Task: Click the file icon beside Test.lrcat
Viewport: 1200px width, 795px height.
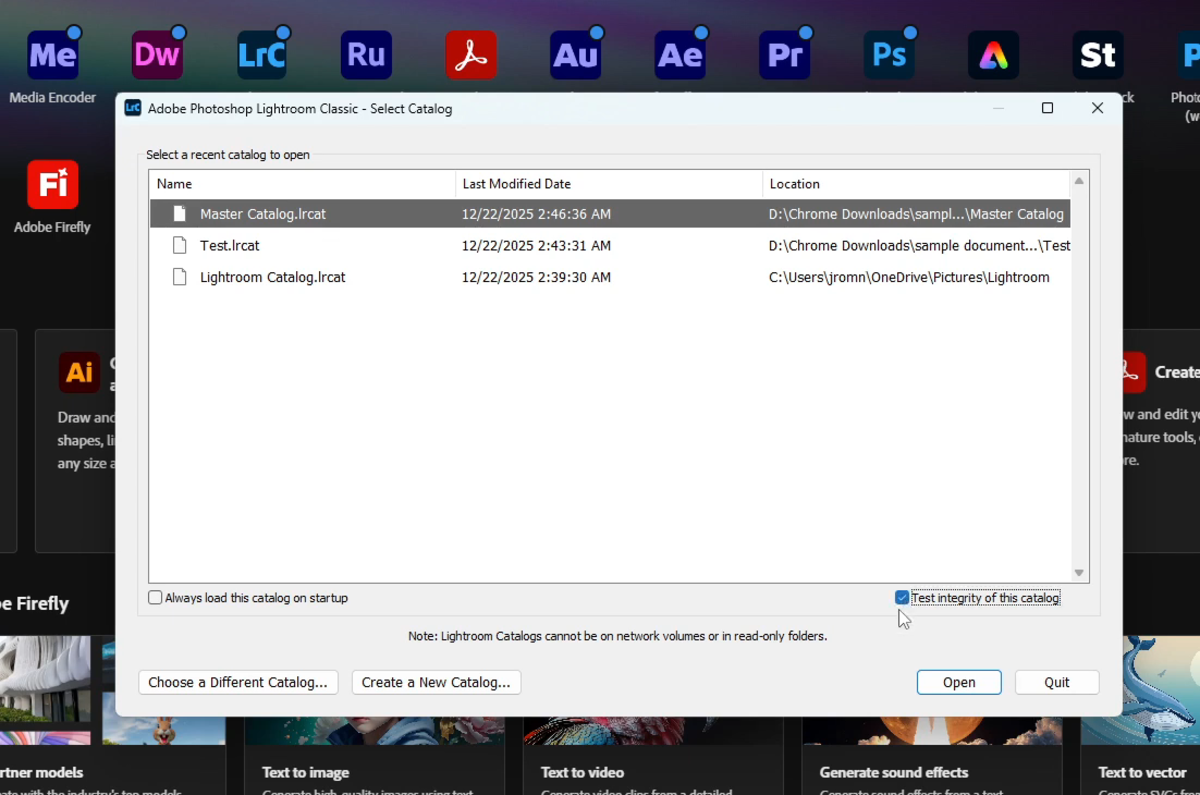Action: [x=180, y=245]
